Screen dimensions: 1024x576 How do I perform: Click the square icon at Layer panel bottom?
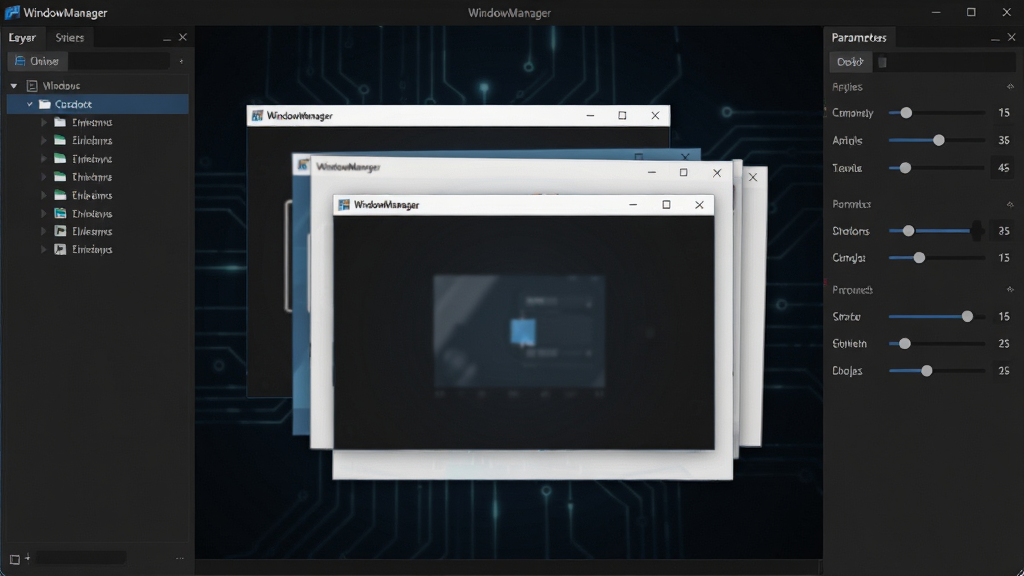coord(14,560)
